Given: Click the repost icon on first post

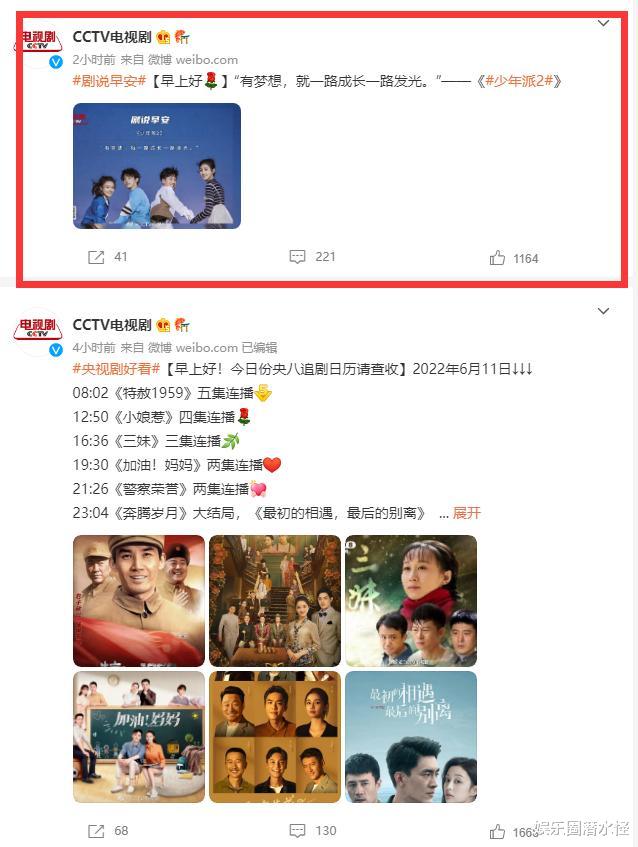Looking at the screenshot, I should (96, 257).
